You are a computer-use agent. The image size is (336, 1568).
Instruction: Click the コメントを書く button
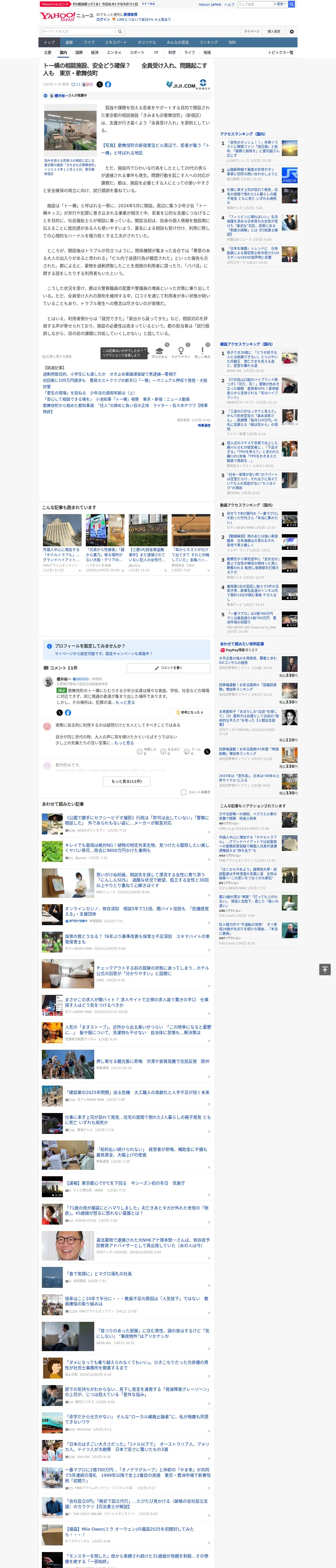(x=168, y=668)
